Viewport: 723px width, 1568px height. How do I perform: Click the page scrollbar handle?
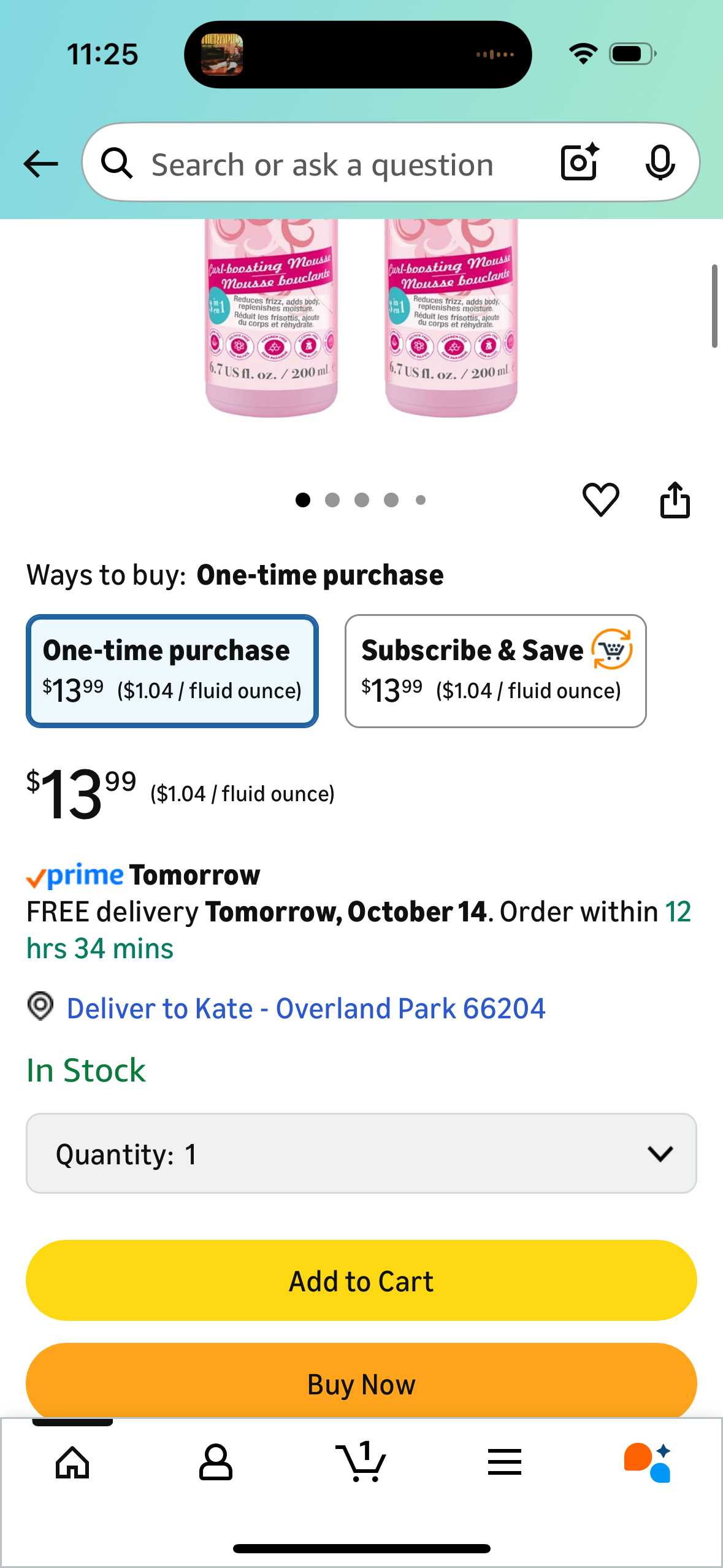(x=714, y=307)
